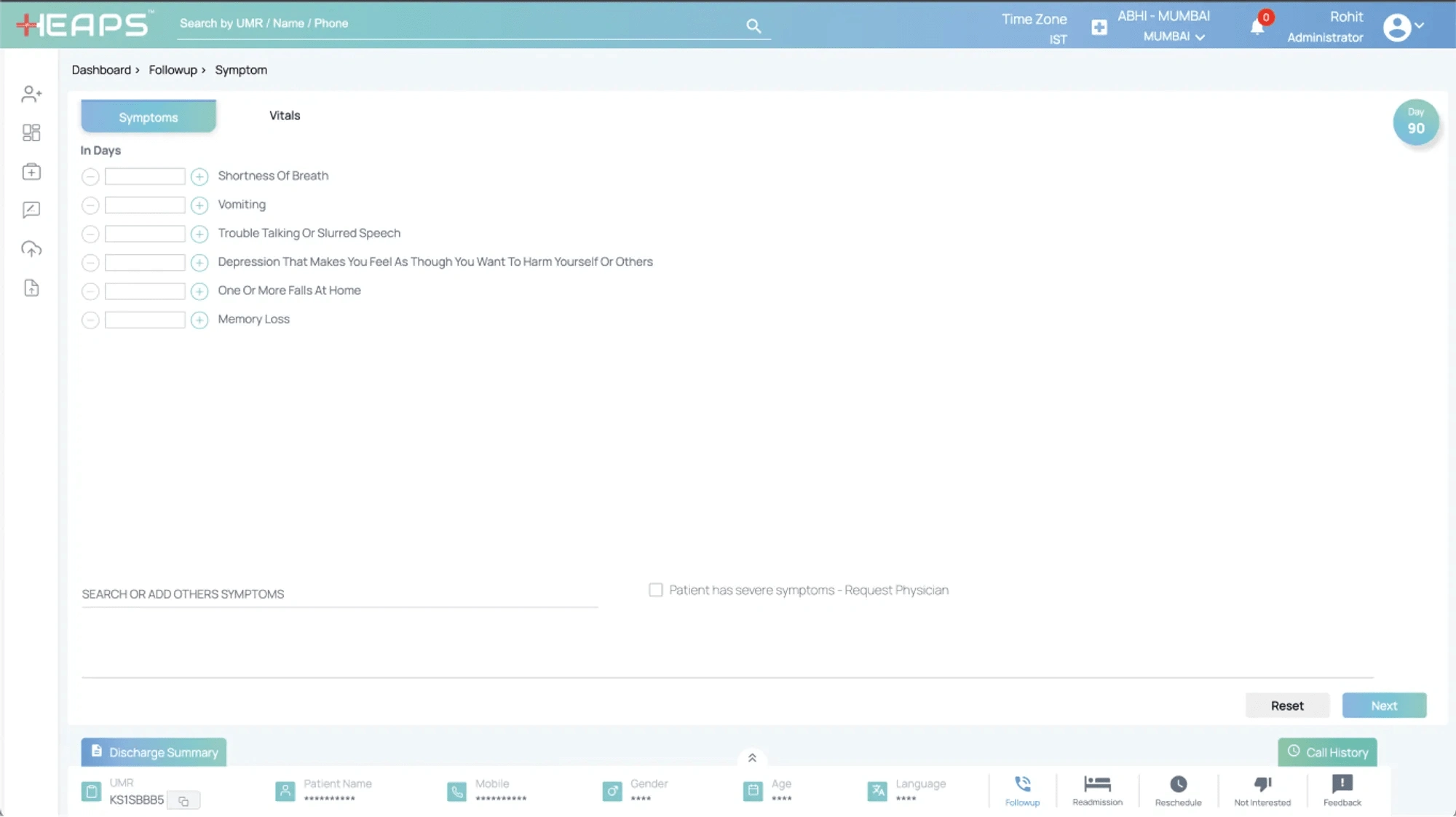Click the Reschedule clock icon
The image size is (1456, 817).
(1178, 784)
